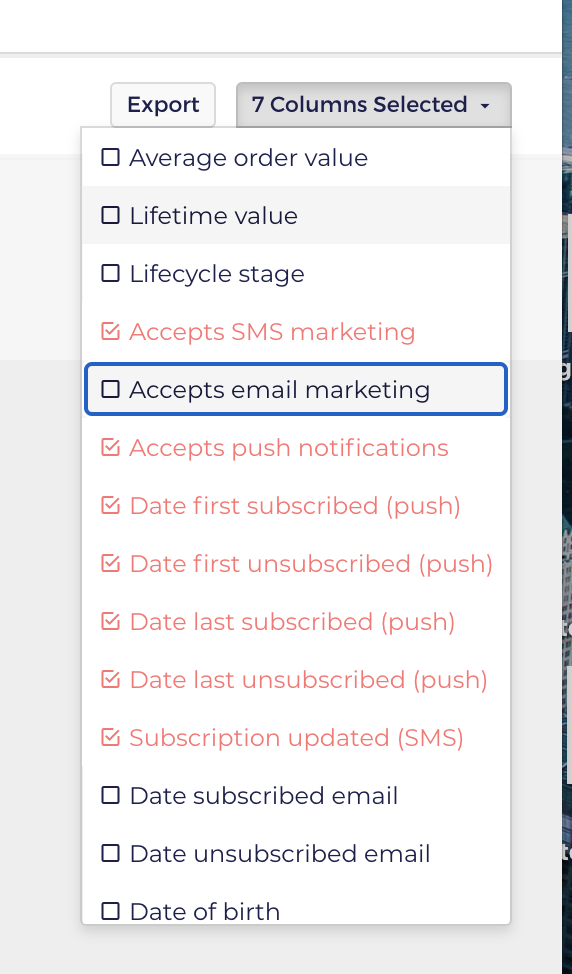572x974 pixels.
Task: Select the Date last subscribed (push) option
Action: point(296,622)
